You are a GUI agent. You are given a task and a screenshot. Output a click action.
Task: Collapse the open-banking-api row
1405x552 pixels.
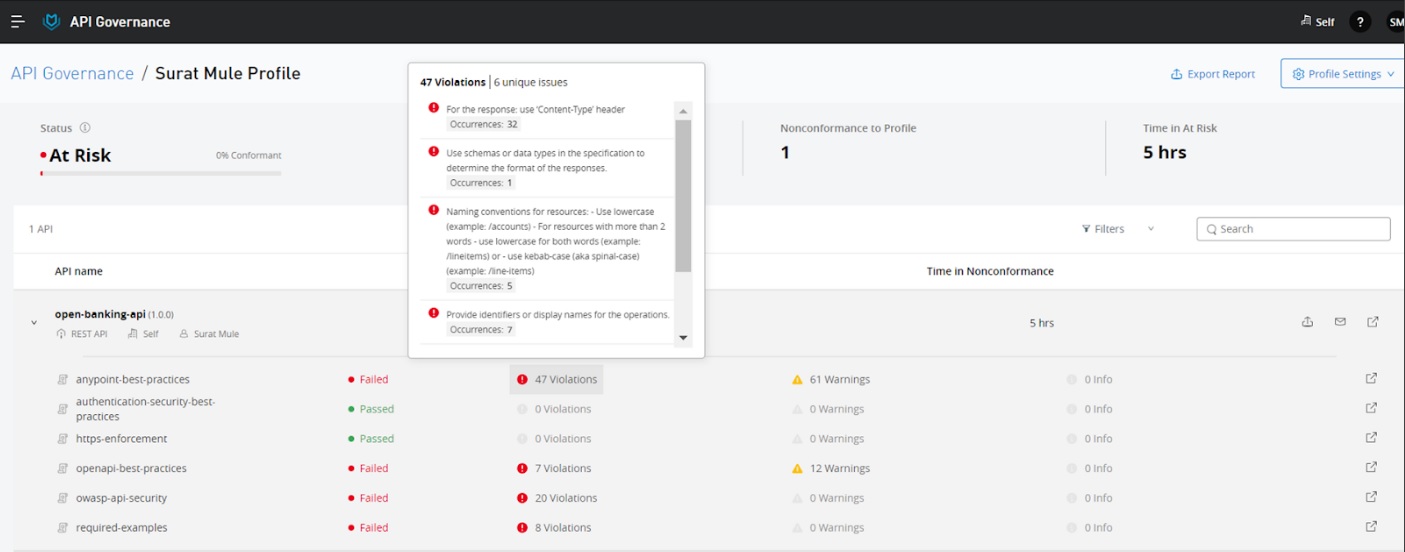pos(34,323)
